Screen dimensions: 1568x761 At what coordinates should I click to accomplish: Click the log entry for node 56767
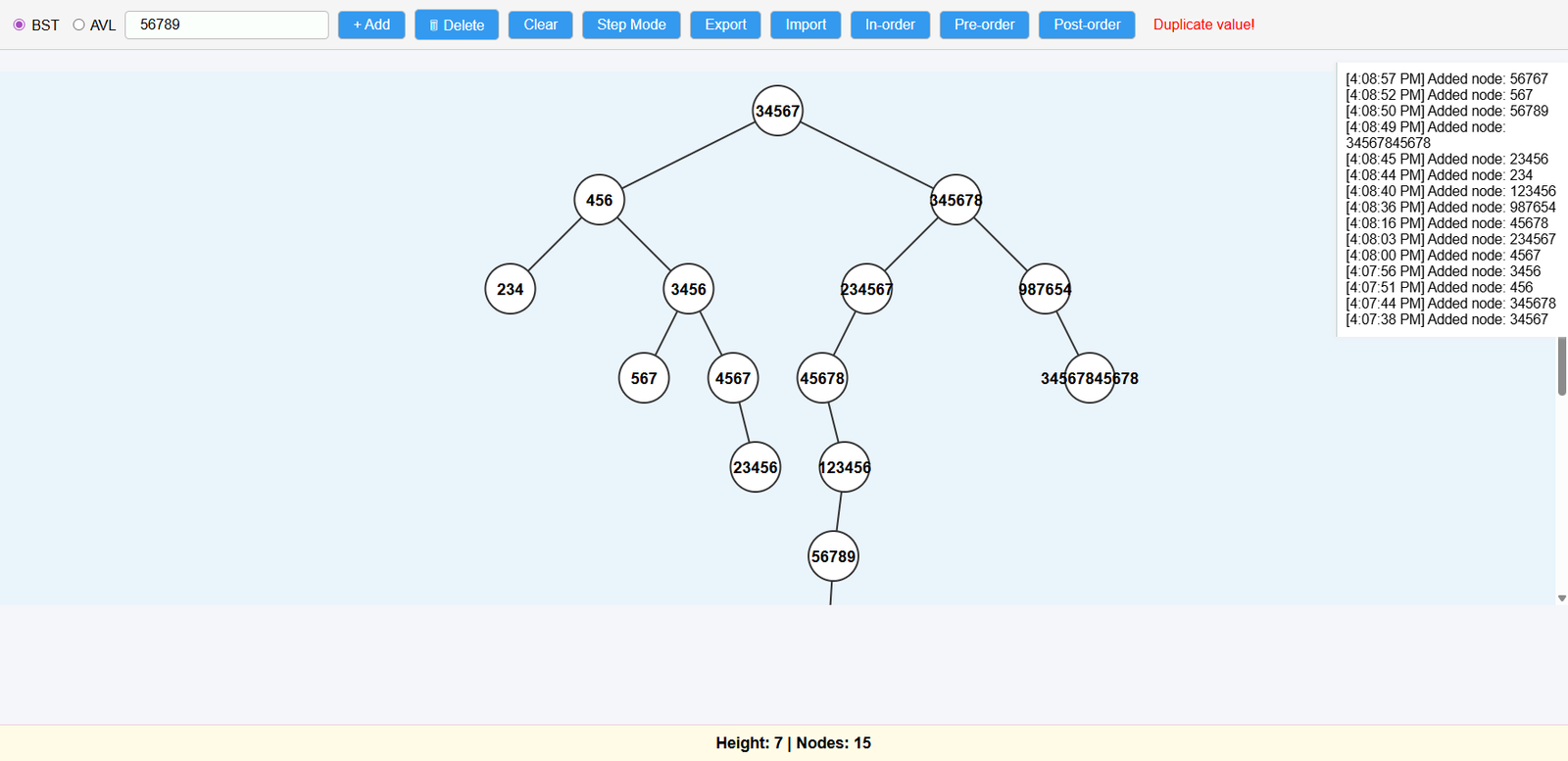(x=1445, y=79)
